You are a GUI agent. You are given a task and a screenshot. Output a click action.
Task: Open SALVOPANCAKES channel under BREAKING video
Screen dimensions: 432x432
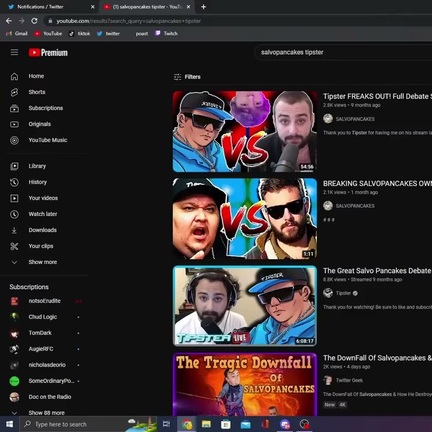(x=355, y=206)
